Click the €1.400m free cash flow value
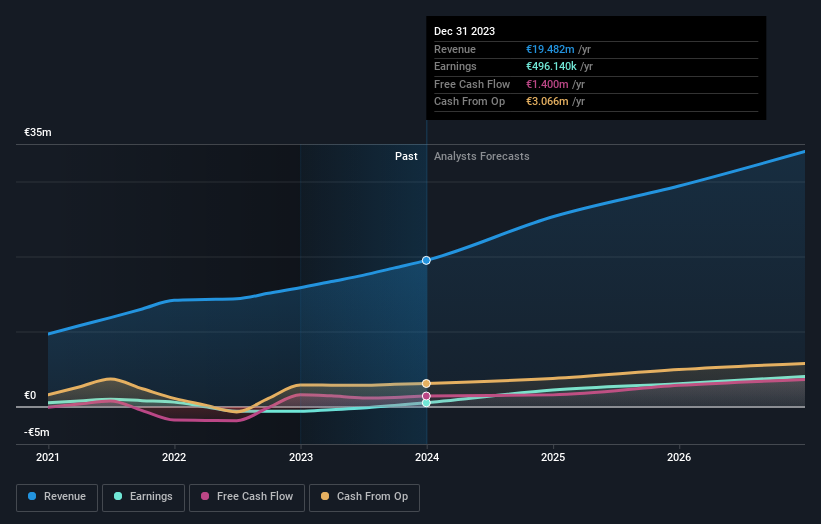This screenshot has width=821, height=524. pyautogui.click(x=547, y=84)
